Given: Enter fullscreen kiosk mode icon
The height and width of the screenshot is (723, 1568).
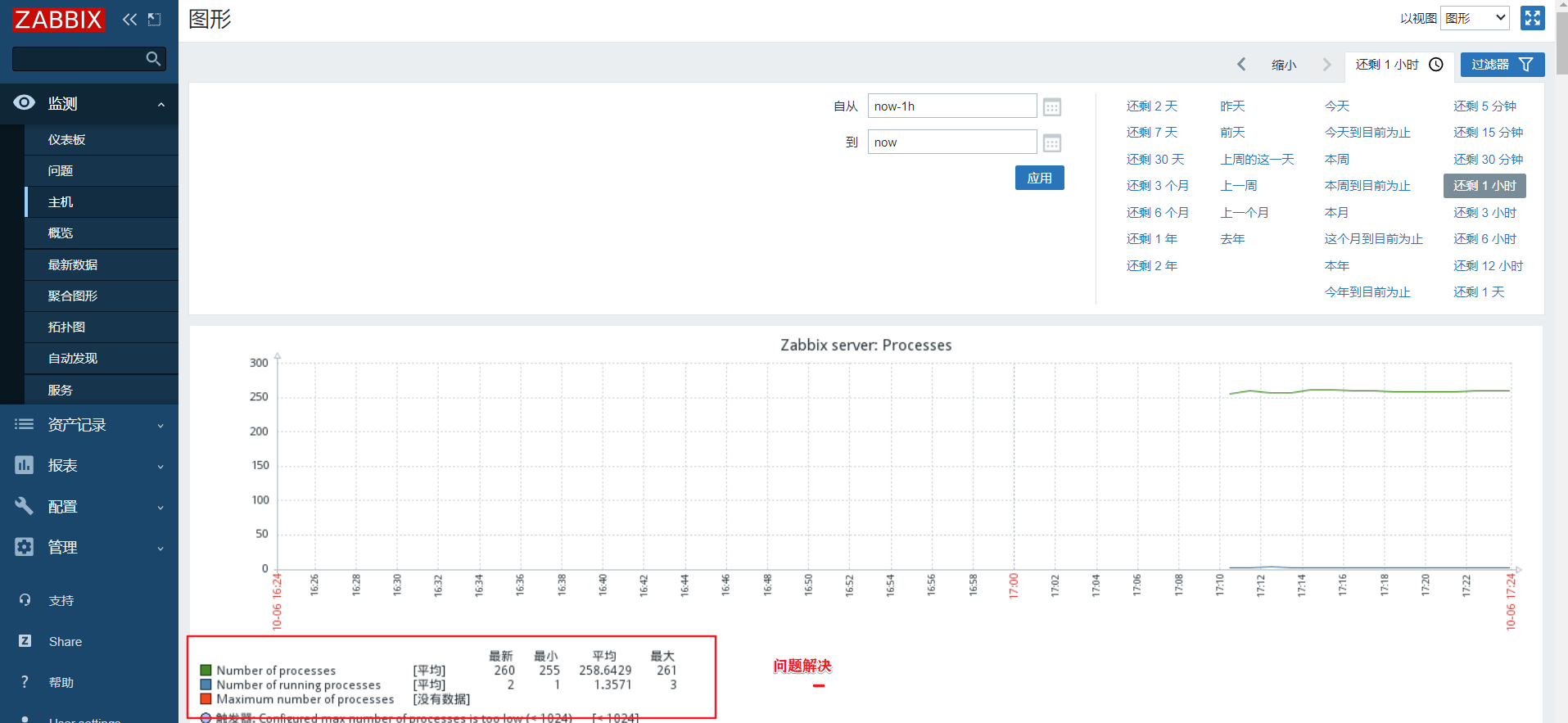Looking at the screenshot, I should coord(1533,18).
